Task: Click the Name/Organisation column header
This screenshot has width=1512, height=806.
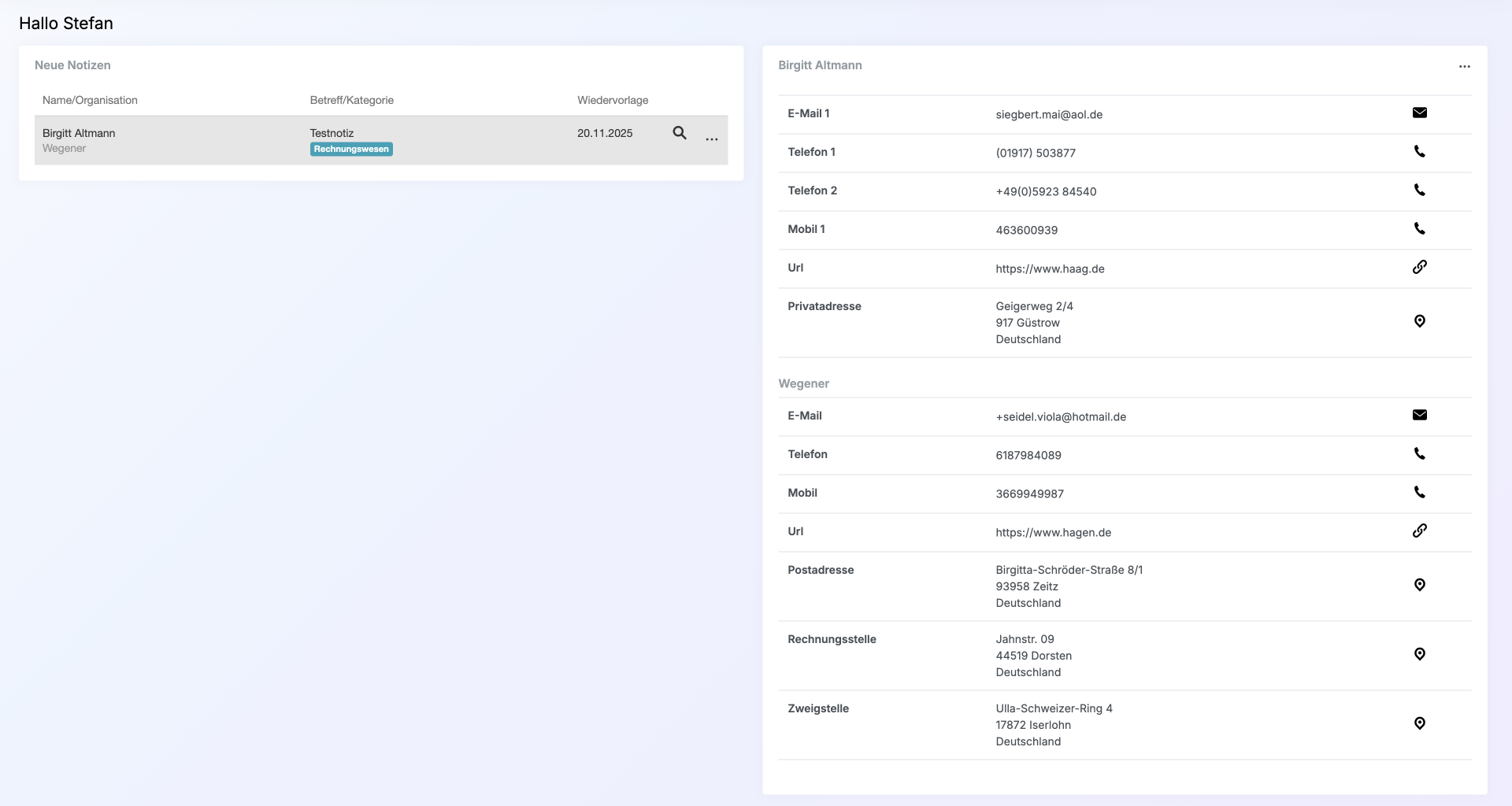Action: (x=90, y=100)
